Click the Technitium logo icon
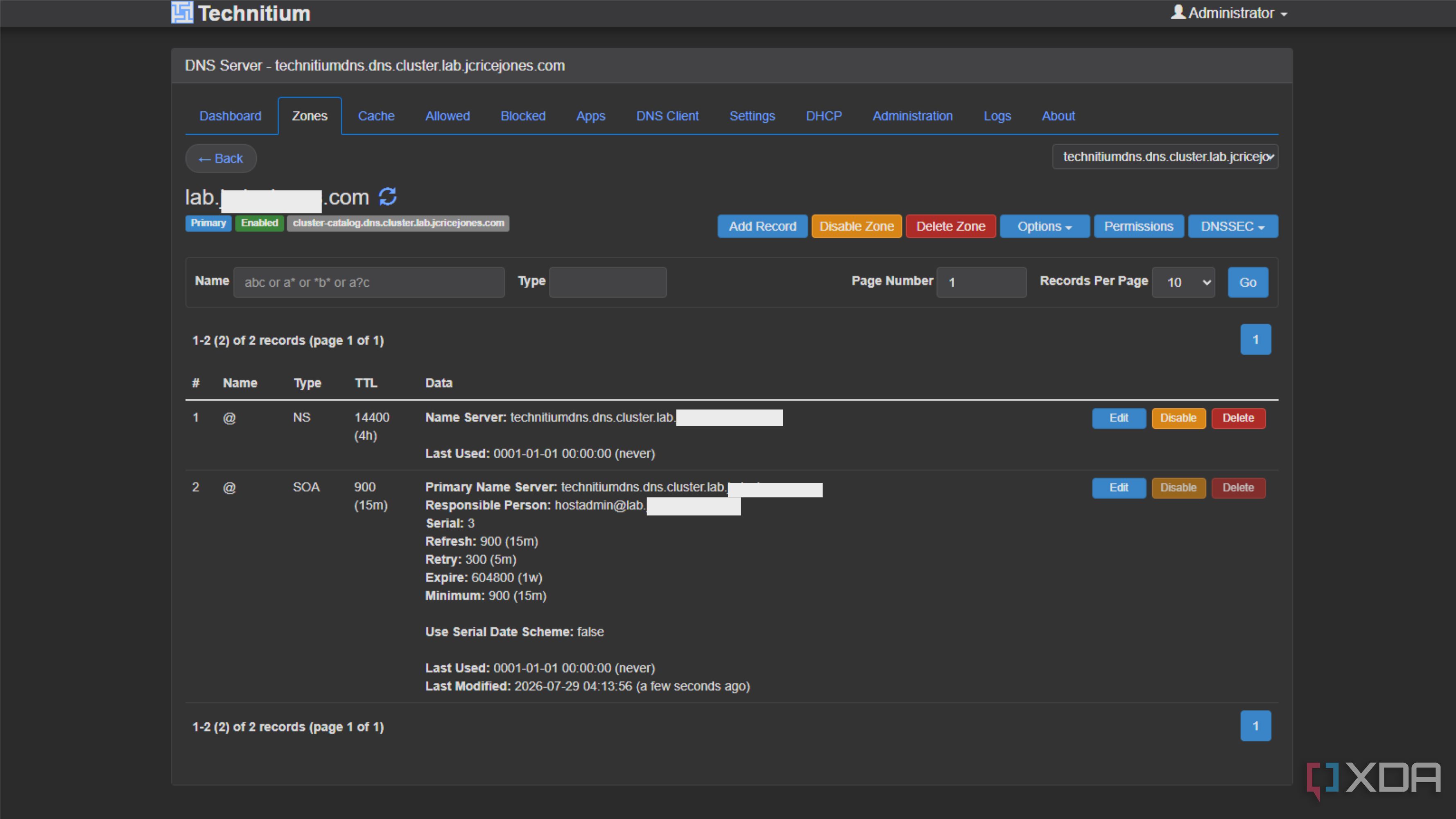Viewport: 1456px width, 819px height. coord(182,12)
